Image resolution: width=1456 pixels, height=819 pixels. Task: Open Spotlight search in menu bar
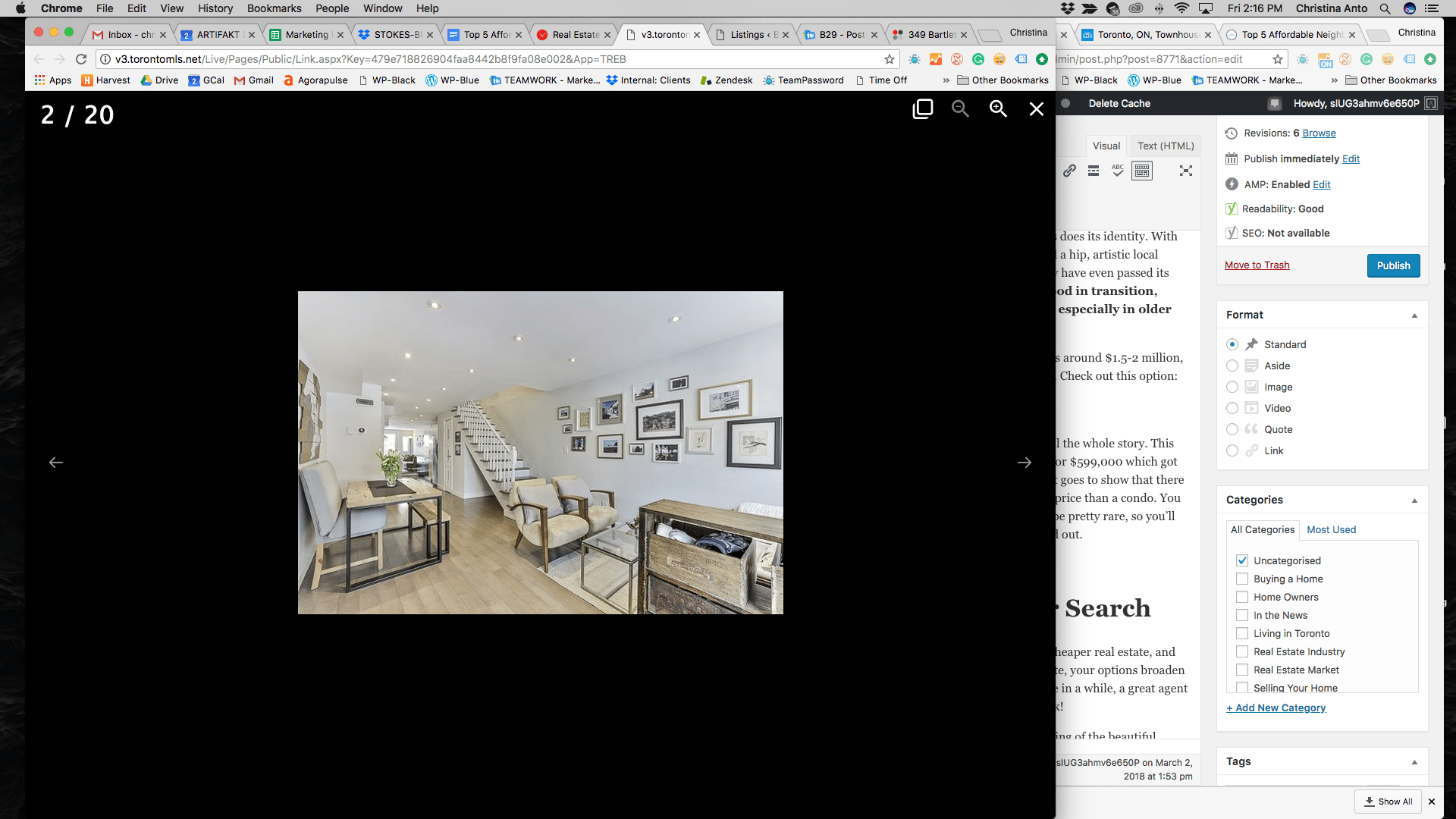pos(1385,8)
